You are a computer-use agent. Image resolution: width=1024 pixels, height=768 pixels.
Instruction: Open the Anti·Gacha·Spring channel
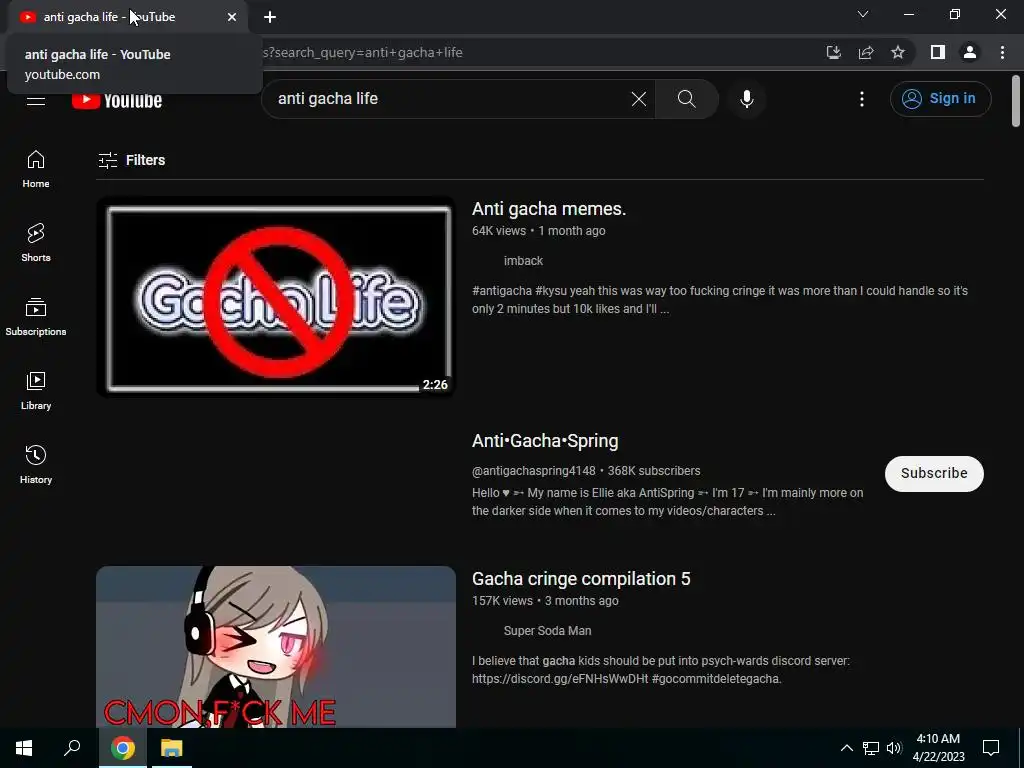(545, 441)
